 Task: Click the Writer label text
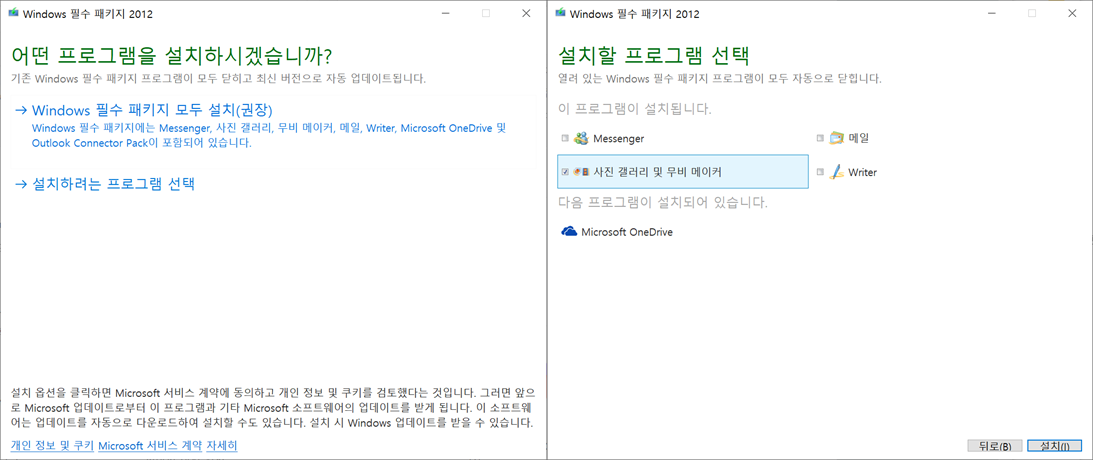pos(862,172)
